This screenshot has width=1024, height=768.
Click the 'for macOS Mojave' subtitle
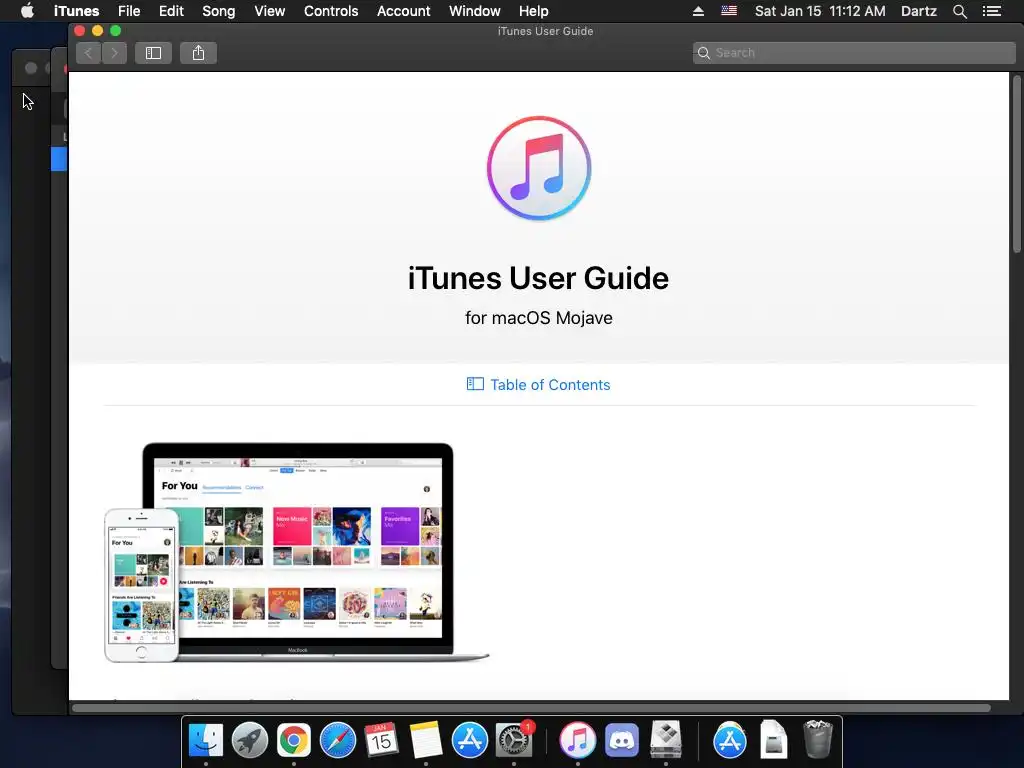(x=539, y=318)
